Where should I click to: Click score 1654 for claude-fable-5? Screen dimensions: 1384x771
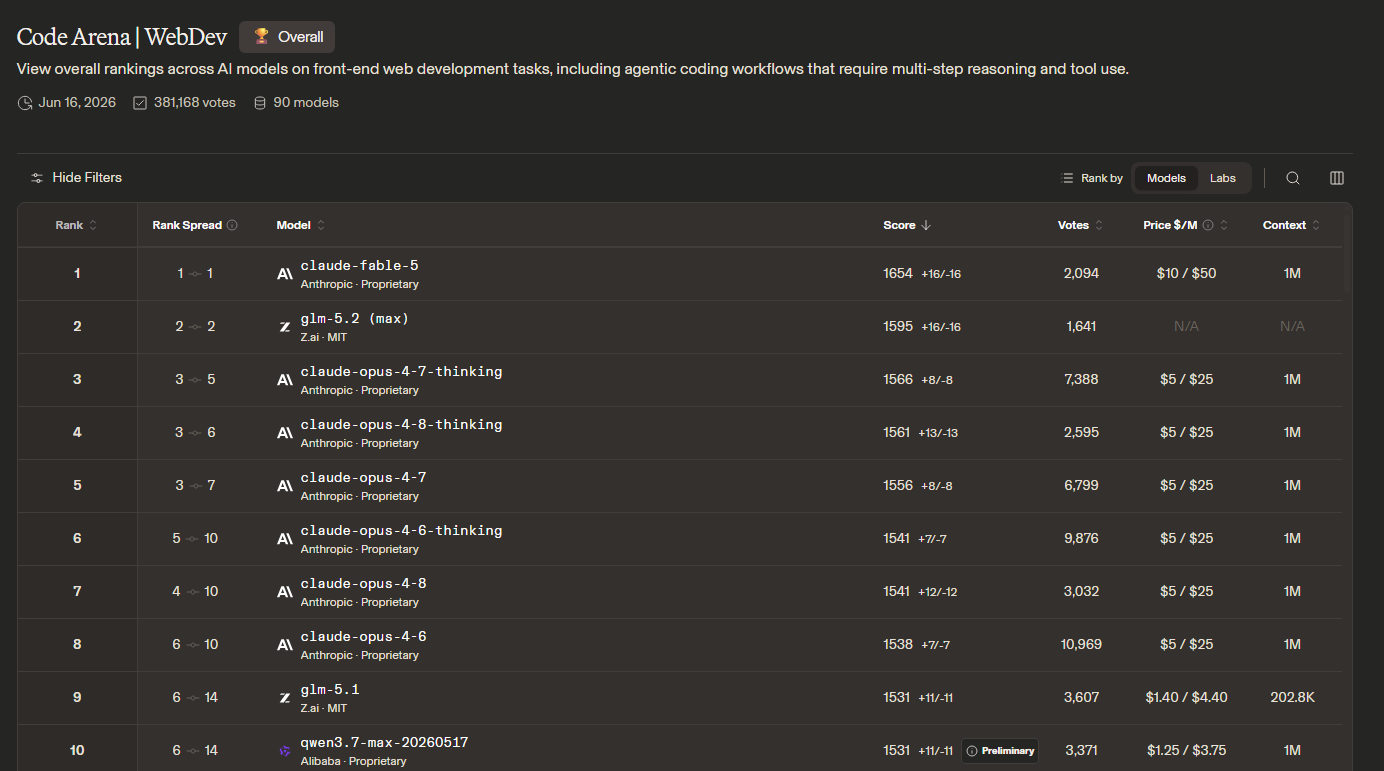coord(898,274)
